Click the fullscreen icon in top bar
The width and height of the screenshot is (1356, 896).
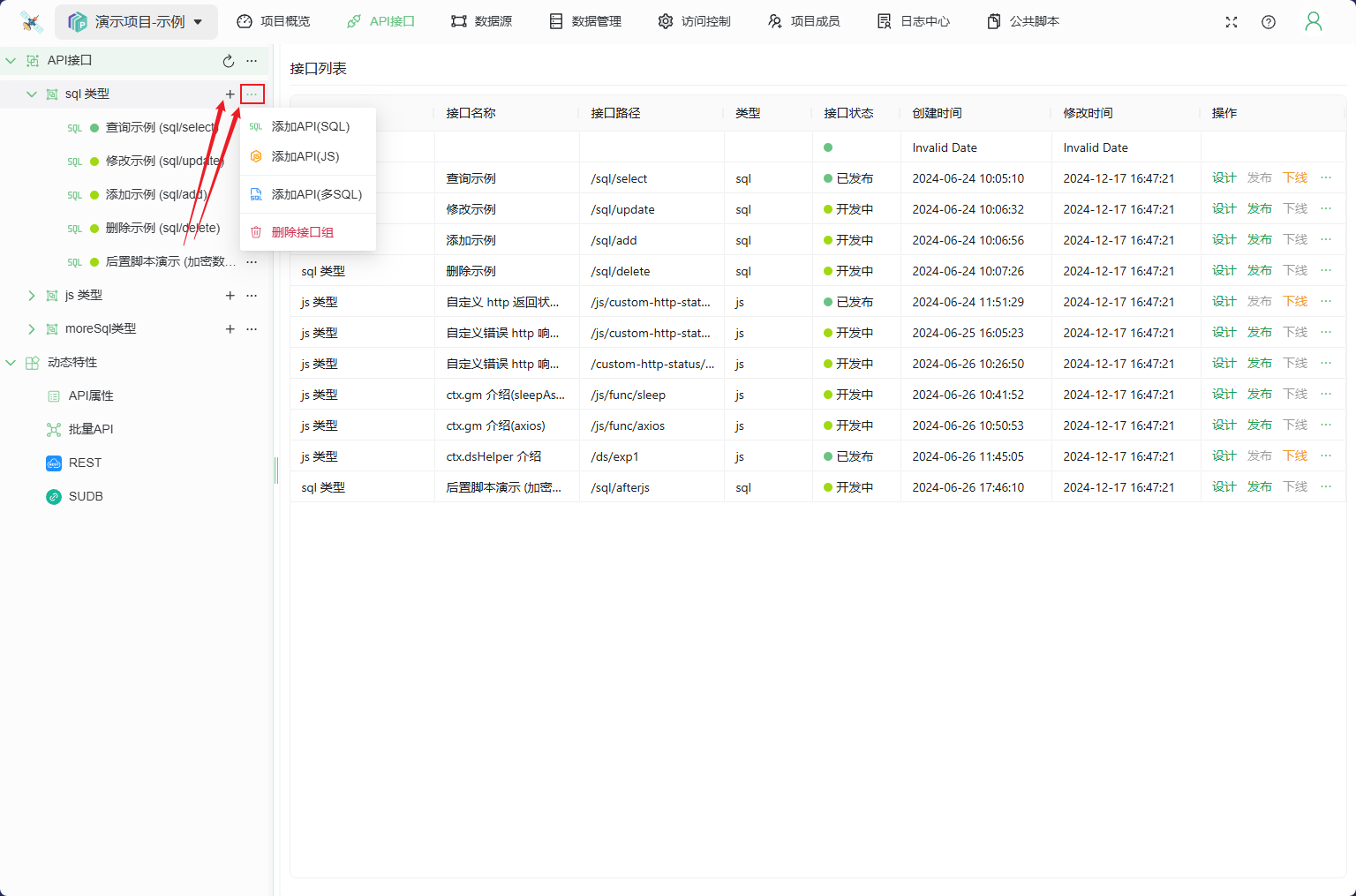[x=1232, y=22]
